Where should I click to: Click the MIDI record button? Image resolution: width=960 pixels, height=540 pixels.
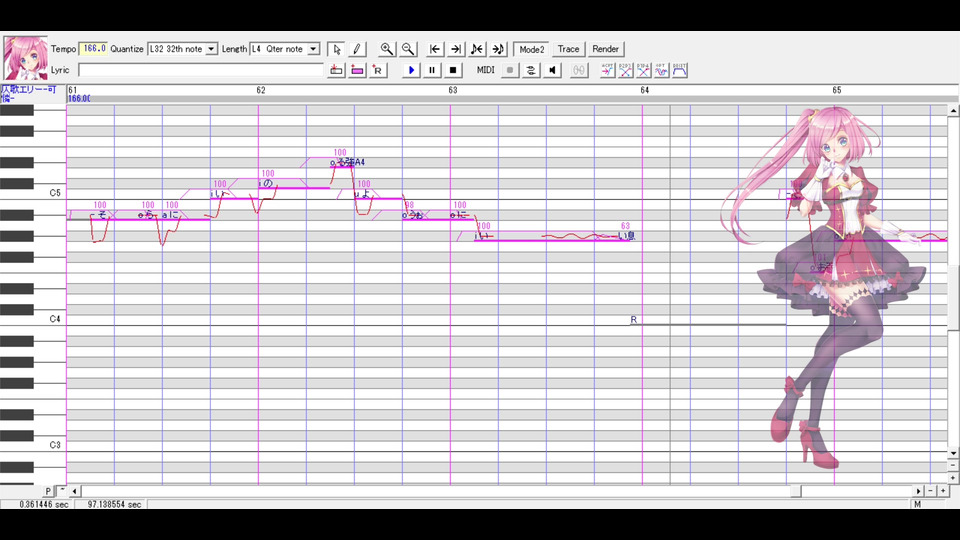click(x=509, y=70)
